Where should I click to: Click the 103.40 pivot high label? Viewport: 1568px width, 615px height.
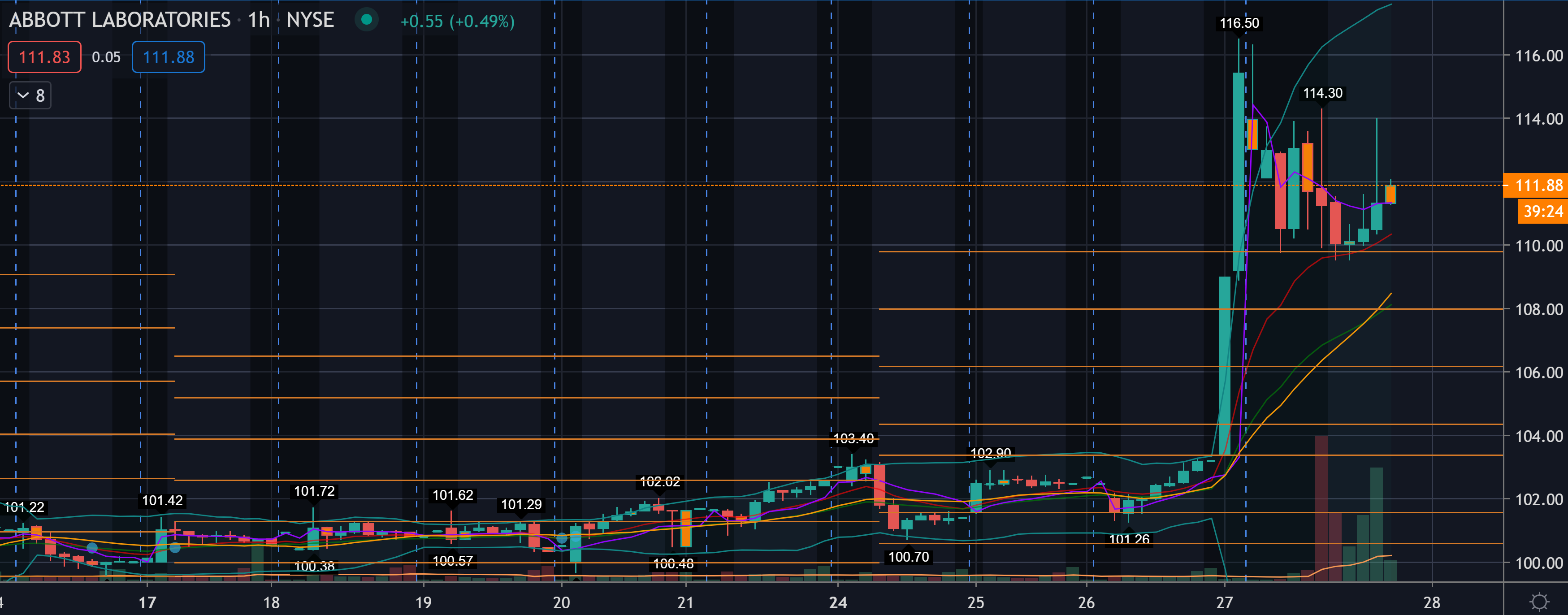point(853,438)
